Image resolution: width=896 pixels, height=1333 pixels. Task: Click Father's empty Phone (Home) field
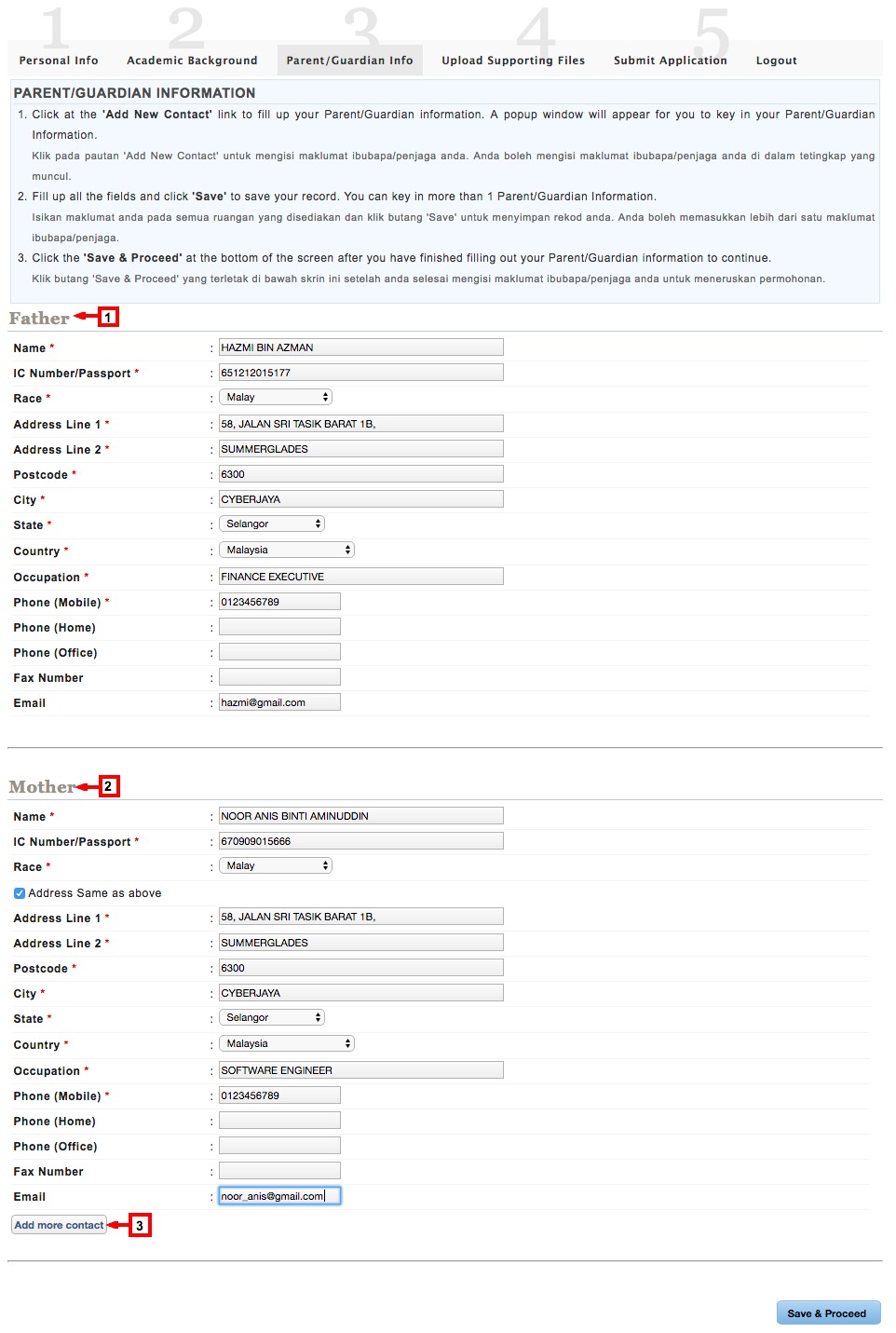[x=279, y=627]
